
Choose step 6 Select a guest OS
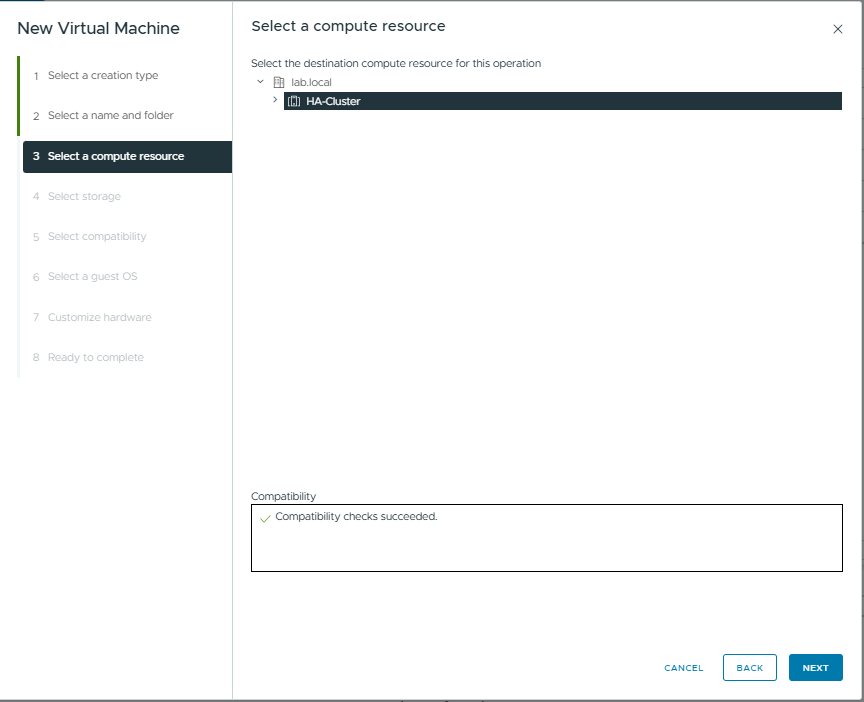tap(92, 277)
